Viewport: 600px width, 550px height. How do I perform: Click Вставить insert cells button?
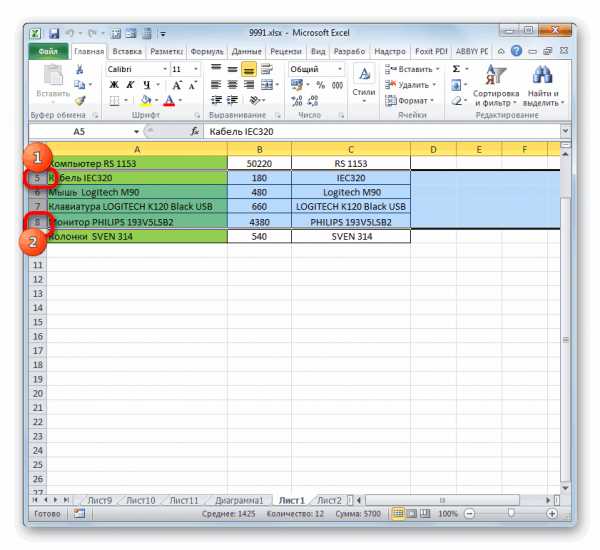[412, 69]
